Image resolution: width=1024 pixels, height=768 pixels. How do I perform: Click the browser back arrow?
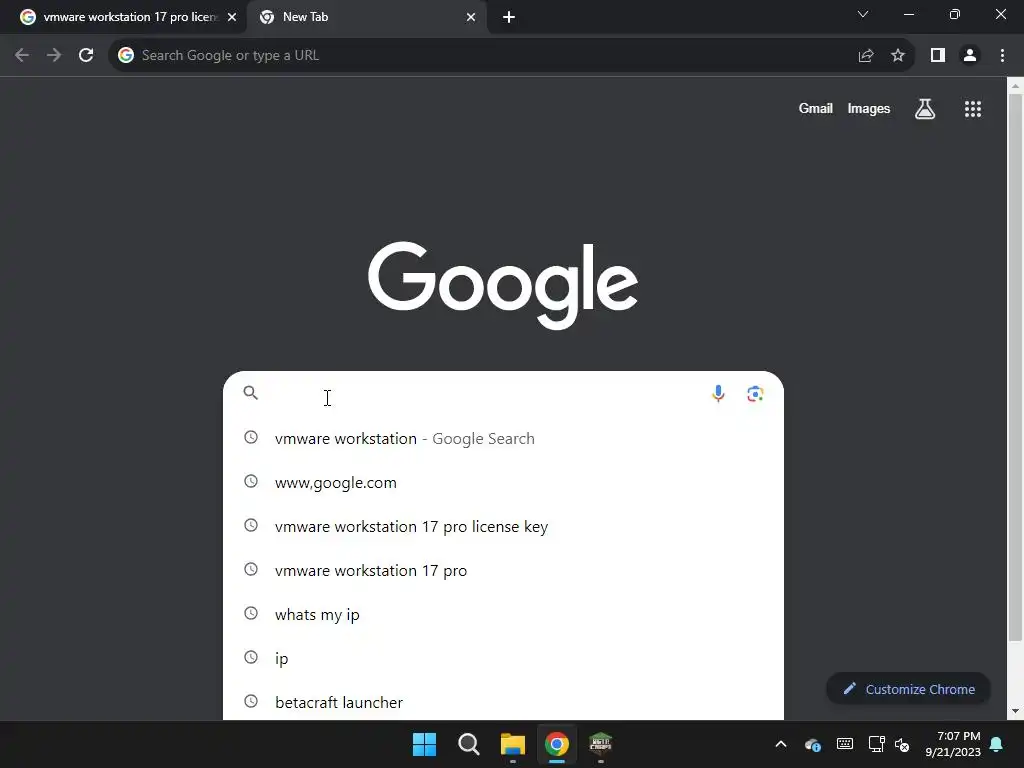(x=22, y=56)
